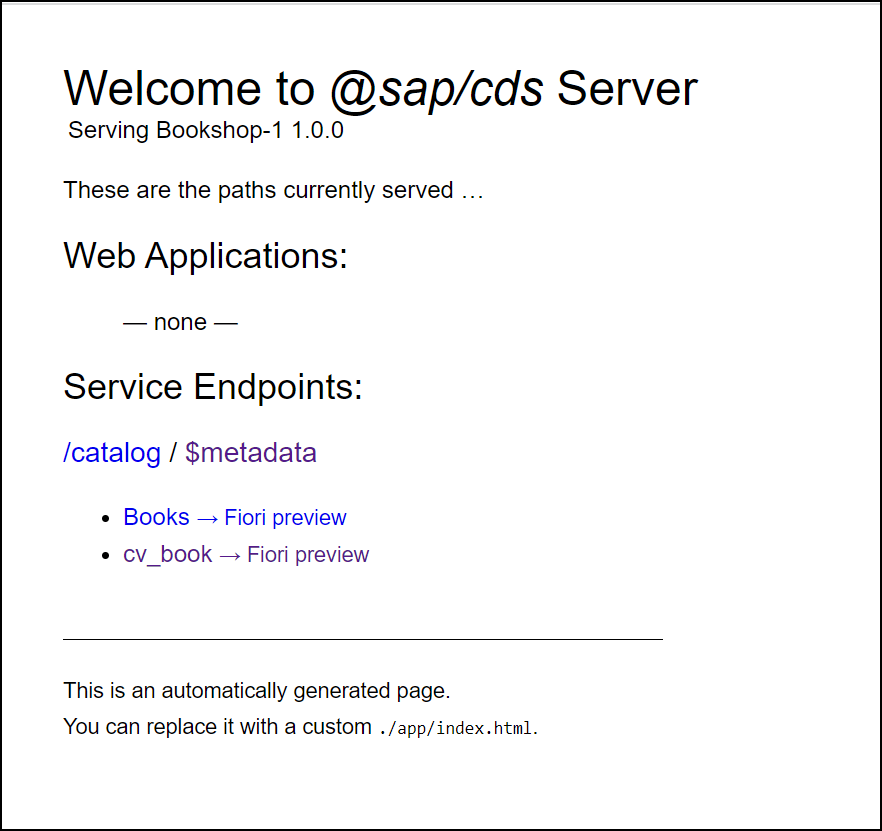Viewport: 882px width, 831px height.
Task: Open Fiori preview for Books
Action: pos(285,518)
